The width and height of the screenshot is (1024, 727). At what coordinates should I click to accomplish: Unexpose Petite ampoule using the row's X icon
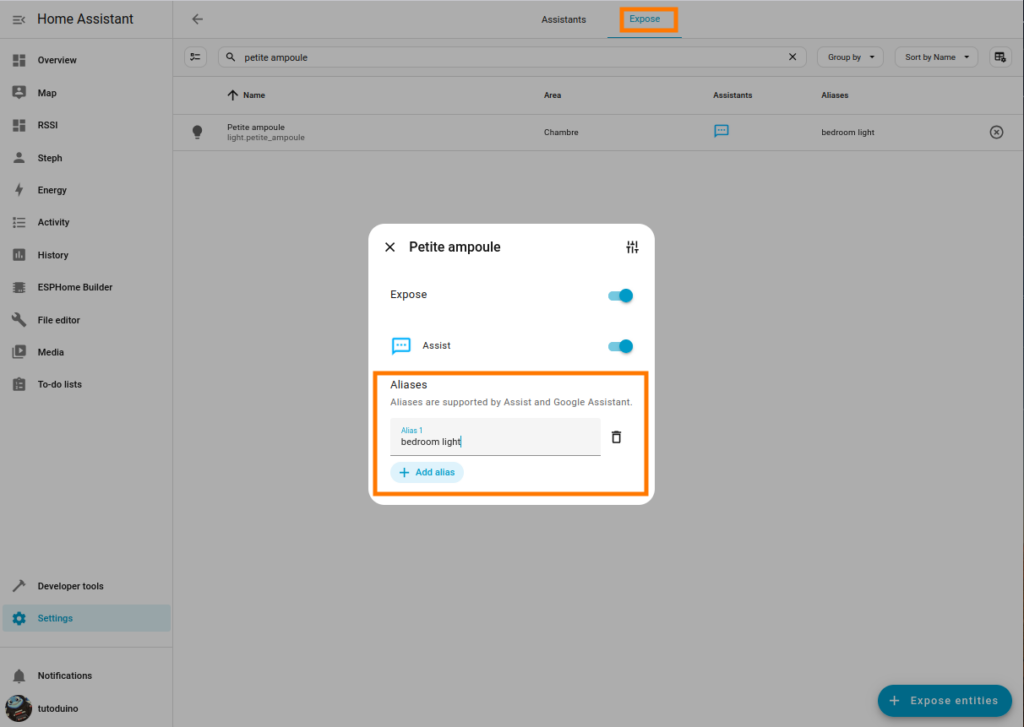click(996, 132)
